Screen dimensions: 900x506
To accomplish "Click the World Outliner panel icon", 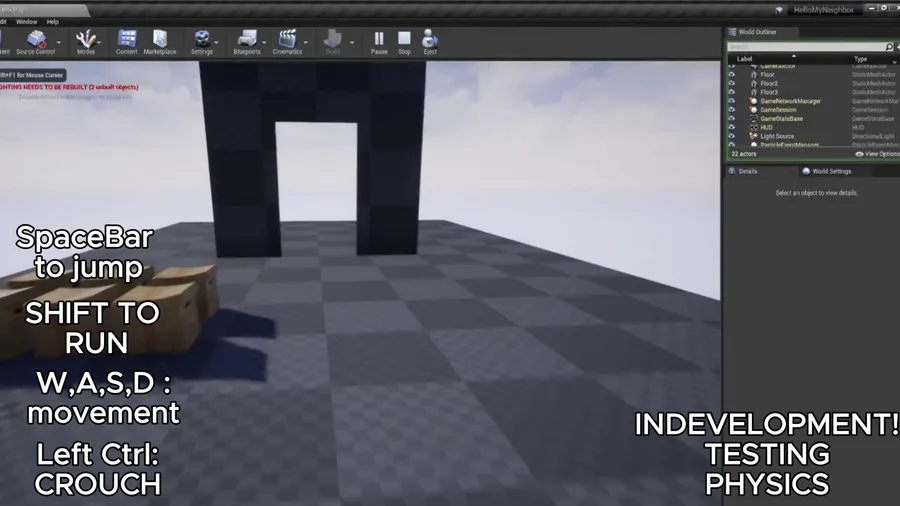I will pyautogui.click(x=732, y=32).
